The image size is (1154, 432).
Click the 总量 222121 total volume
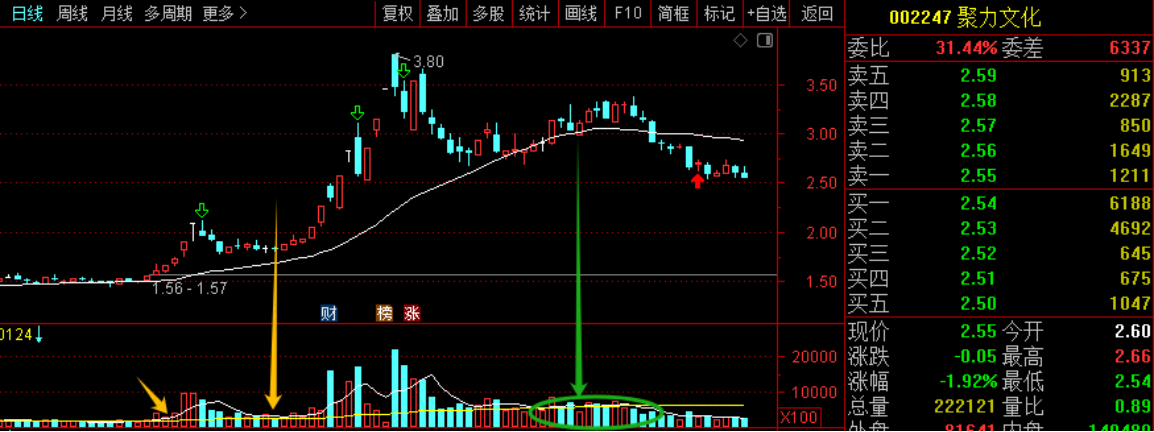pyautogui.click(x=966, y=407)
